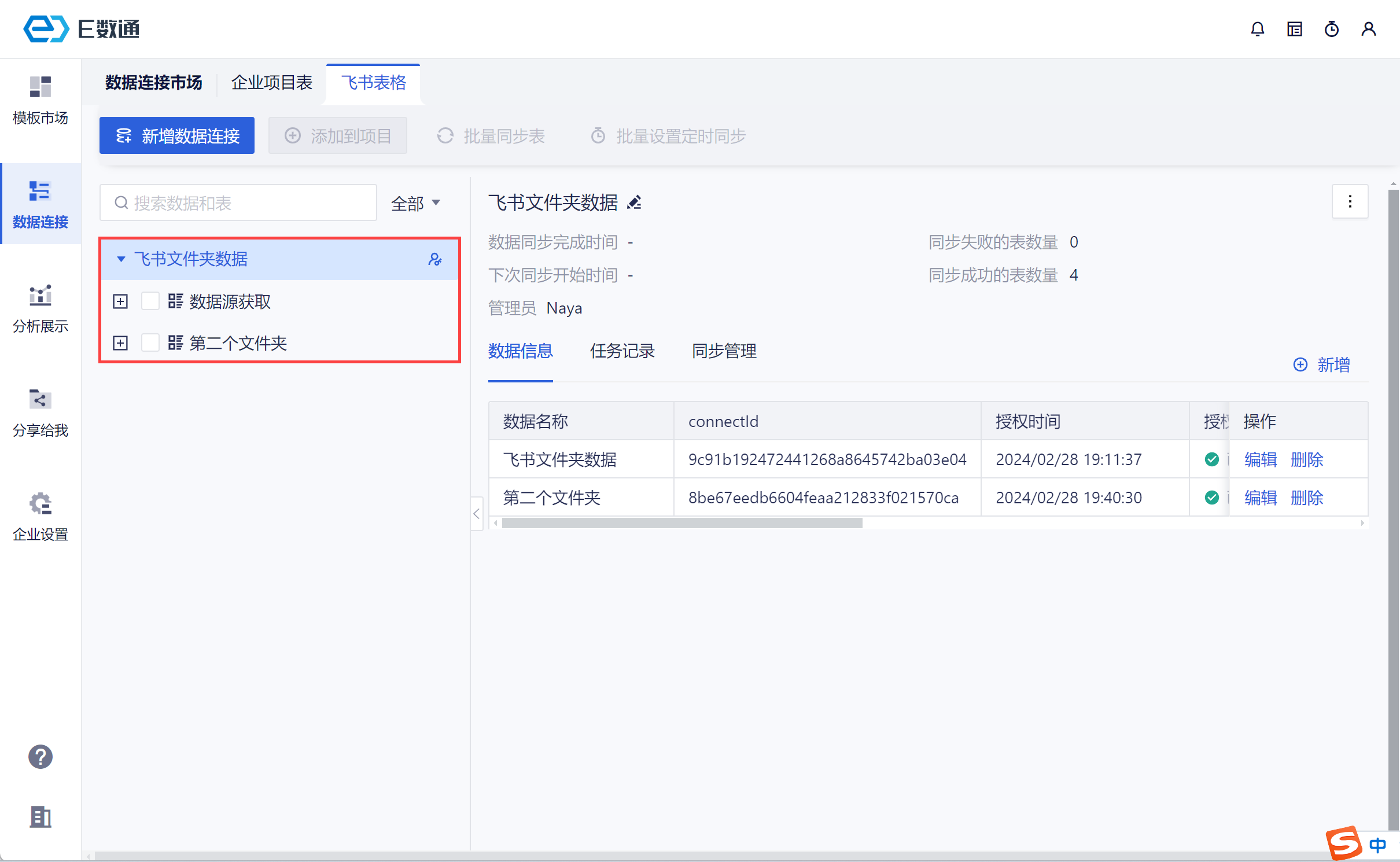Expand the 第二个文件夹 tree node
Screen dimensions: 1400x862
pyautogui.click(x=120, y=343)
